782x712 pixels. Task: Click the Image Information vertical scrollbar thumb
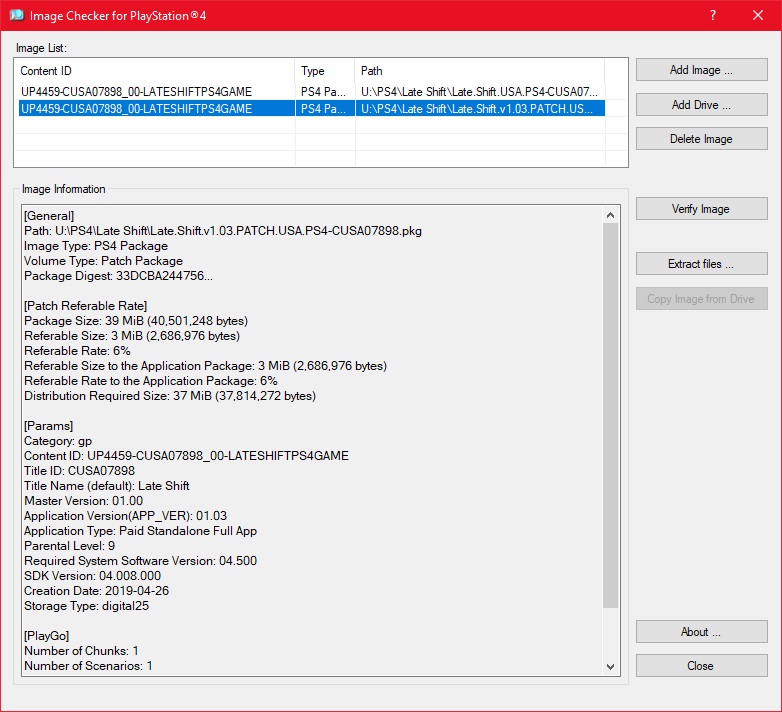click(610, 415)
